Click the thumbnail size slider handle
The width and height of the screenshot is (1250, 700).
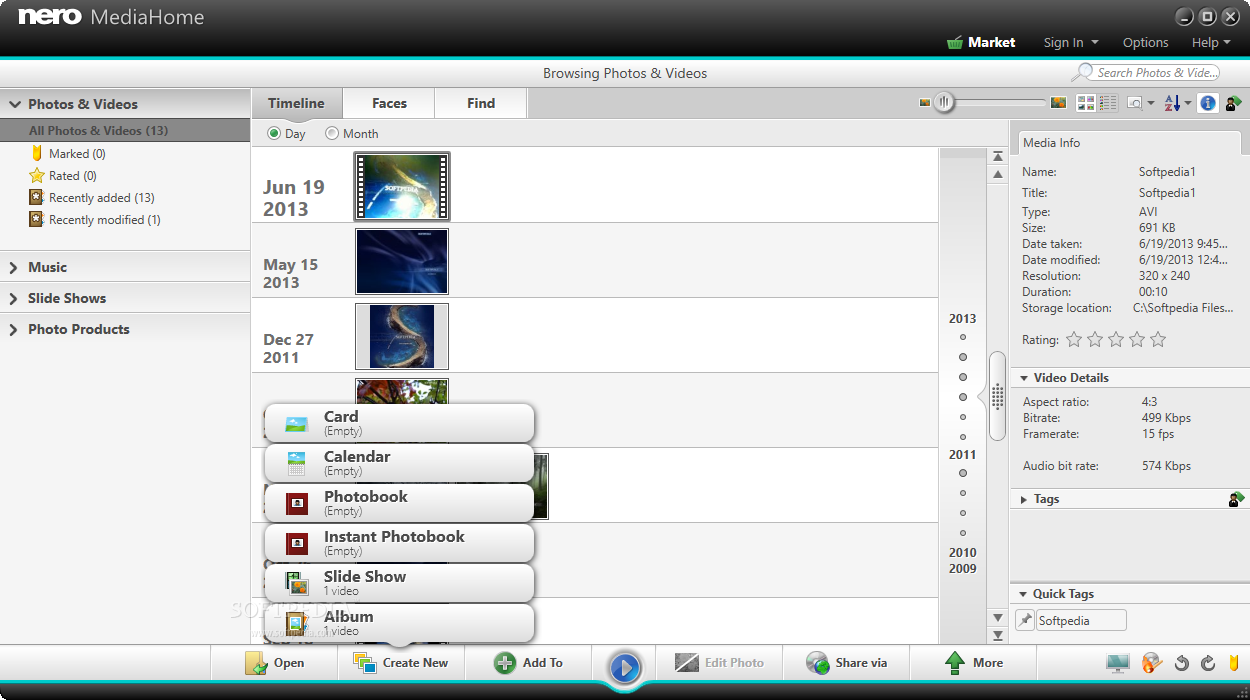tap(943, 103)
